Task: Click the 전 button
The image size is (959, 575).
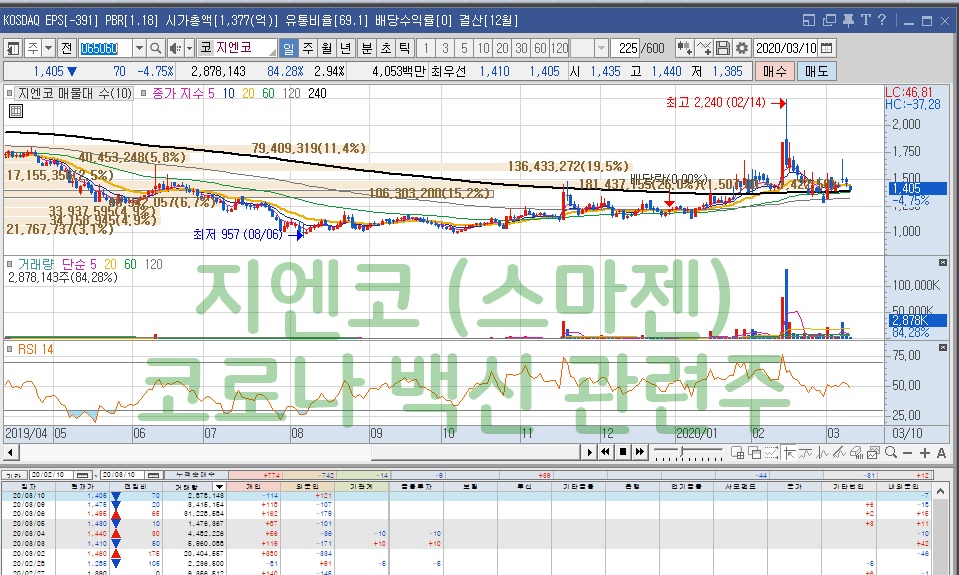Action: tap(67, 48)
